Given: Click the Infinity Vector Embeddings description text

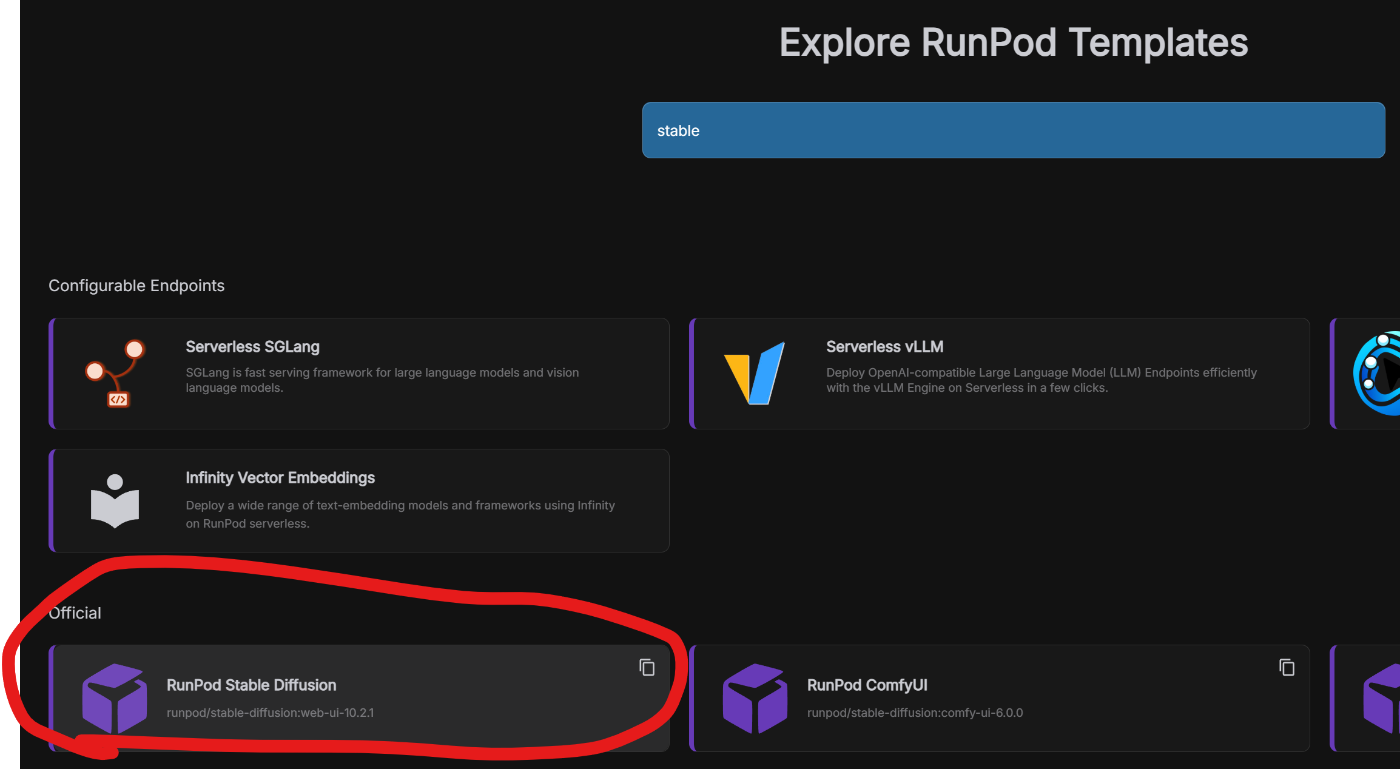Looking at the screenshot, I should (x=400, y=514).
